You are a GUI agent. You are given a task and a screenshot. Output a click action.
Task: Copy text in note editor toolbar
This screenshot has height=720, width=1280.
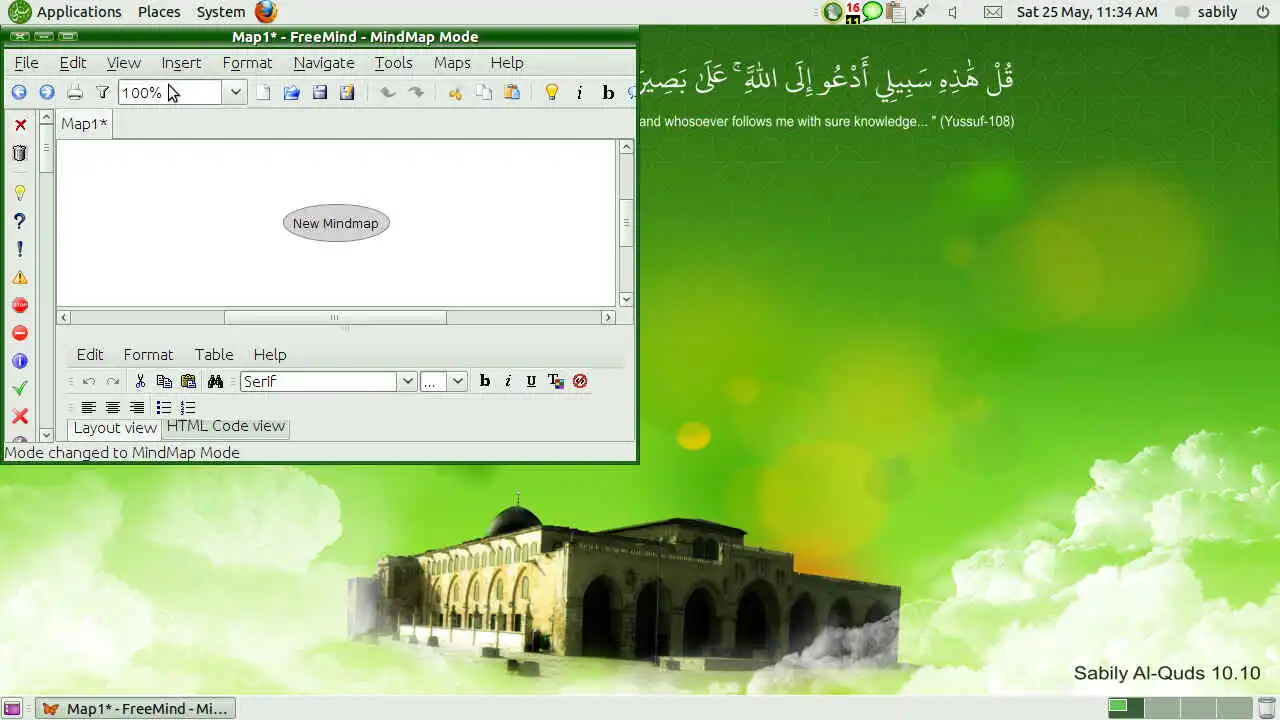(164, 381)
